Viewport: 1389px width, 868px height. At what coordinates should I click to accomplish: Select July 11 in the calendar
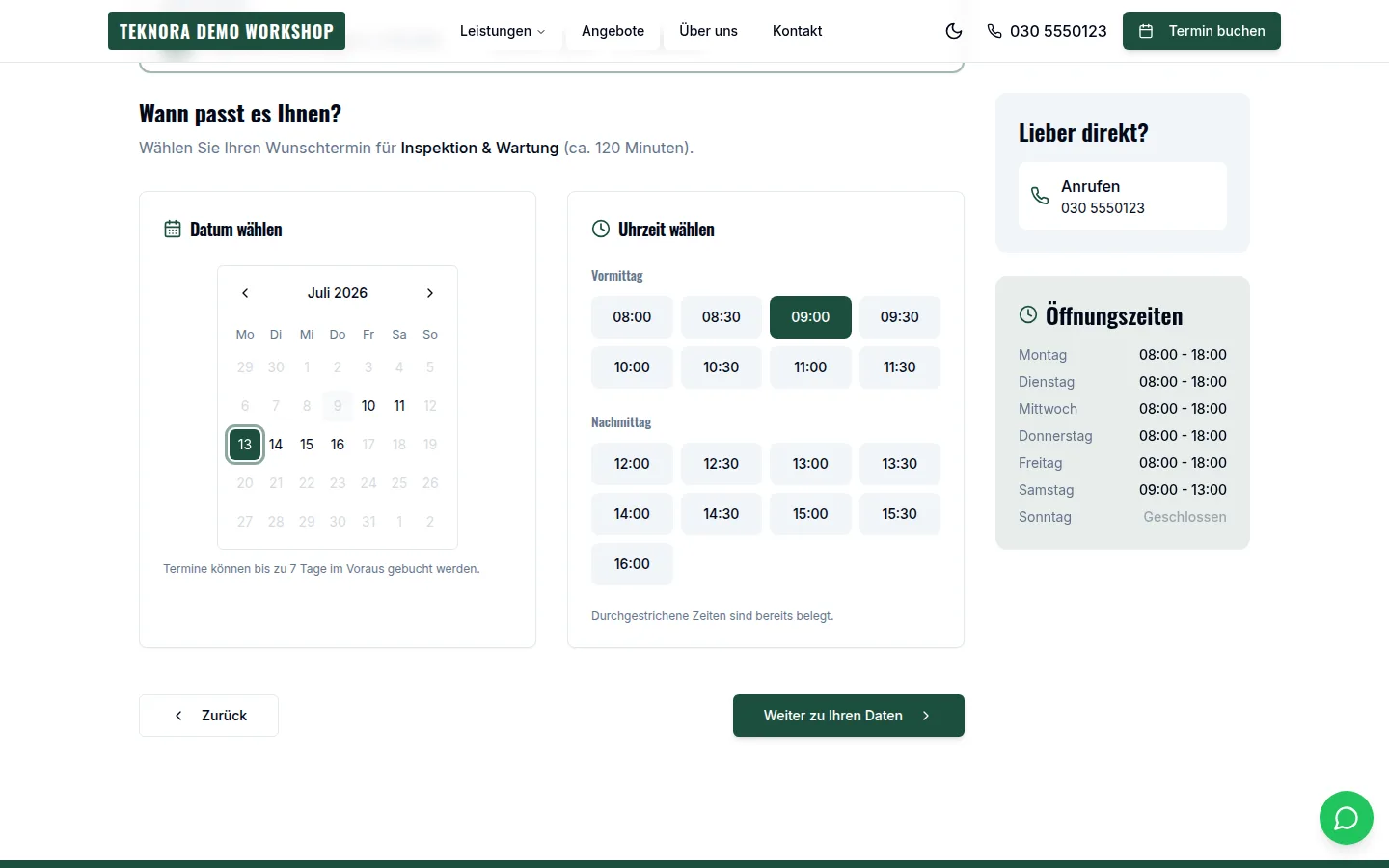pyautogui.click(x=399, y=406)
